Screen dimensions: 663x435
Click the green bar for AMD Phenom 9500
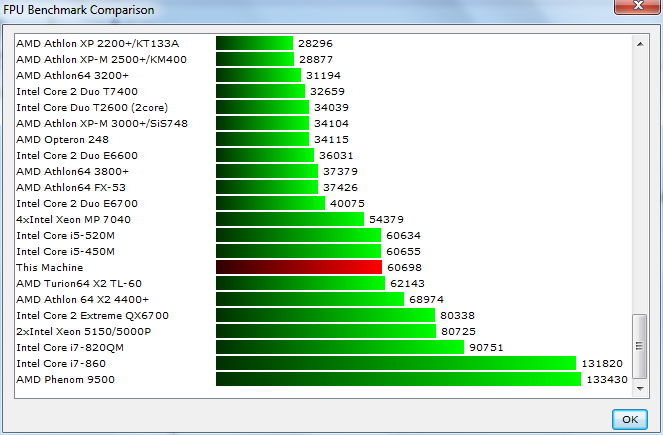pos(398,379)
